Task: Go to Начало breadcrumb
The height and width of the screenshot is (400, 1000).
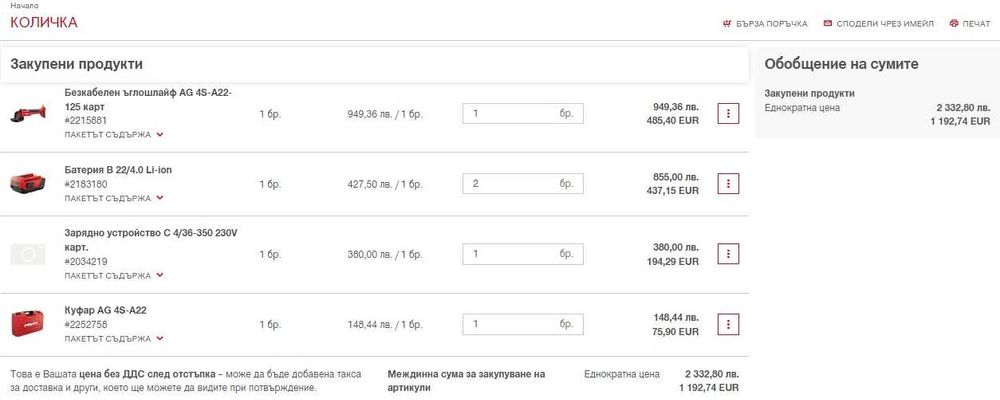Action: 24,5
